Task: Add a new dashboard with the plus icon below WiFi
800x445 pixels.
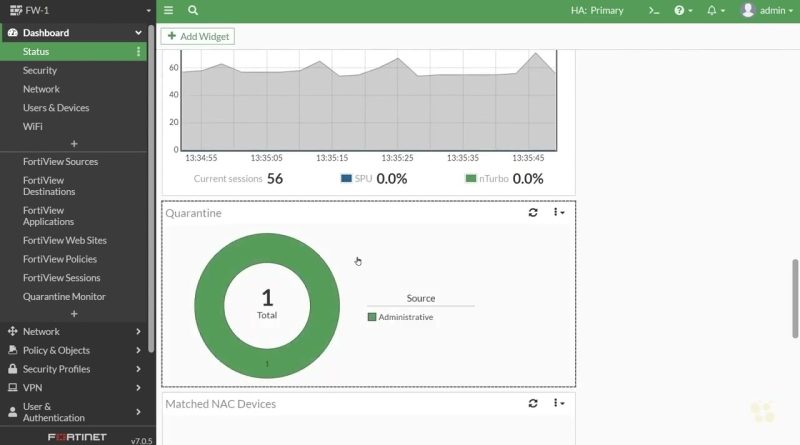Action: coord(74,144)
